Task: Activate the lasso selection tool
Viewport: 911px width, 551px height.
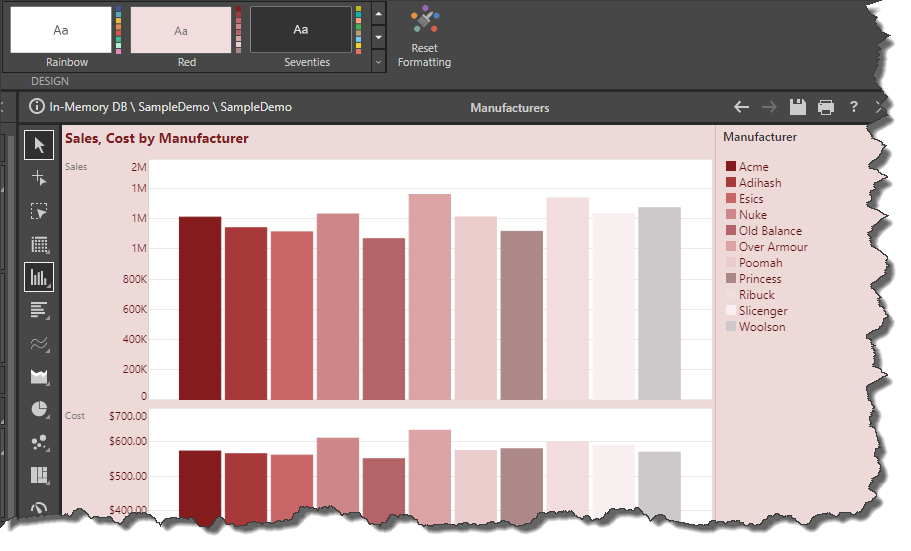Action: pos(39,211)
